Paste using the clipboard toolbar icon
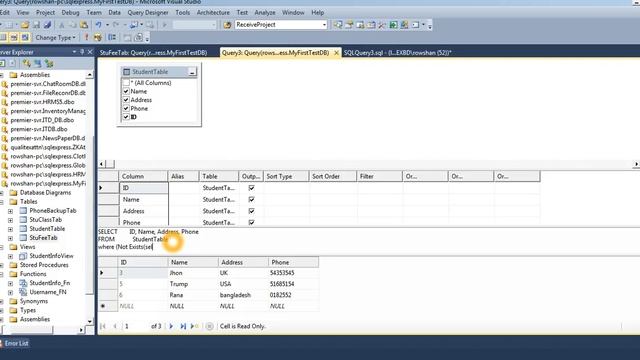Image resolution: width=640 pixels, height=360 pixels. 84,25
